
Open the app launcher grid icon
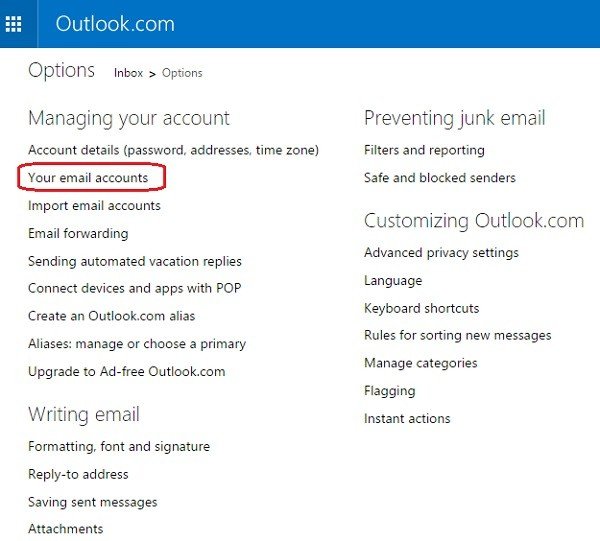(x=14, y=24)
